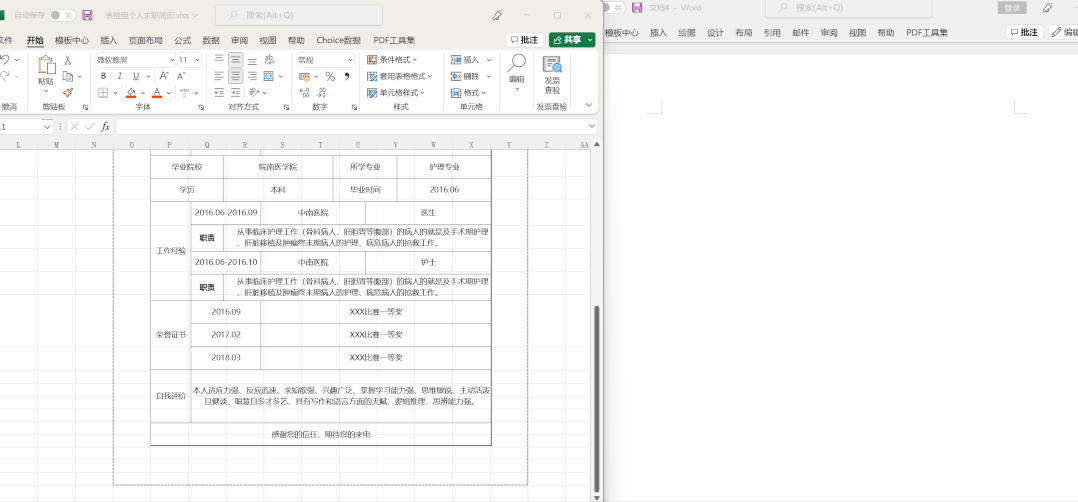Switch to Word's 设计 tab
This screenshot has height=502, width=1078.
pyautogui.click(x=715, y=33)
